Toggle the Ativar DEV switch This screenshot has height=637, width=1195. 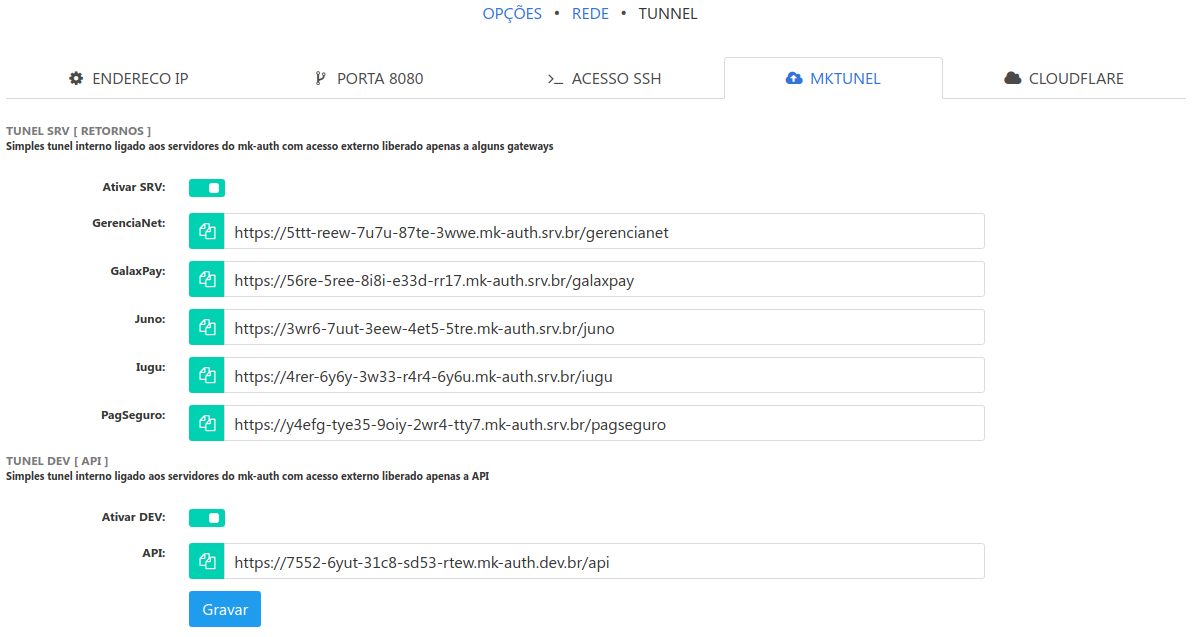pos(207,518)
